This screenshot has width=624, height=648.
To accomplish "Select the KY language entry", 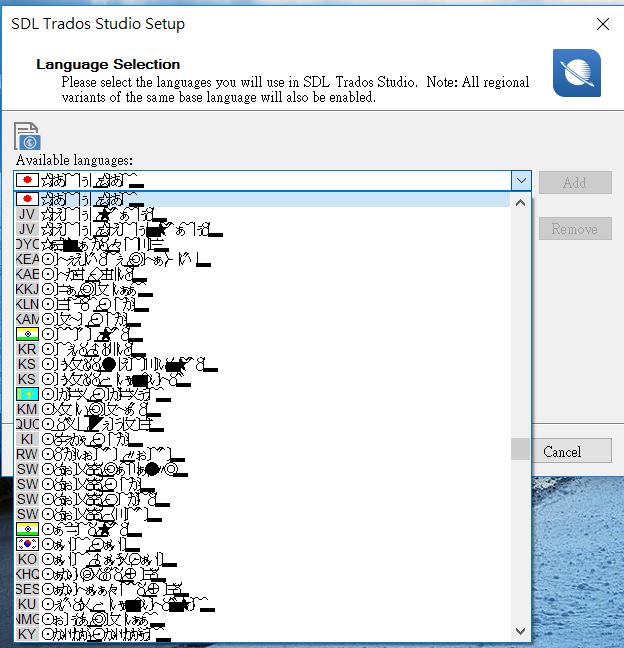I will click(262, 634).
